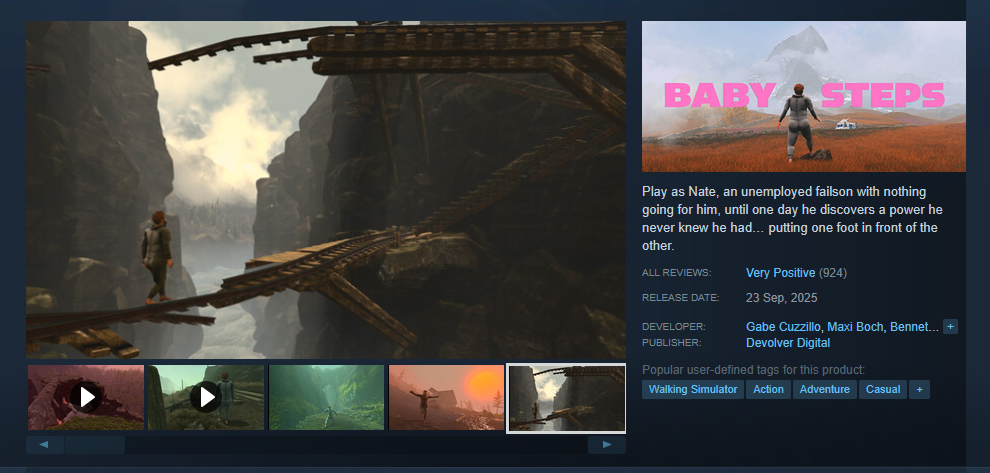The height and width of the screenshot is (473, 990).
Task: Browse the Walking Simulator tag
Action: 693,390
